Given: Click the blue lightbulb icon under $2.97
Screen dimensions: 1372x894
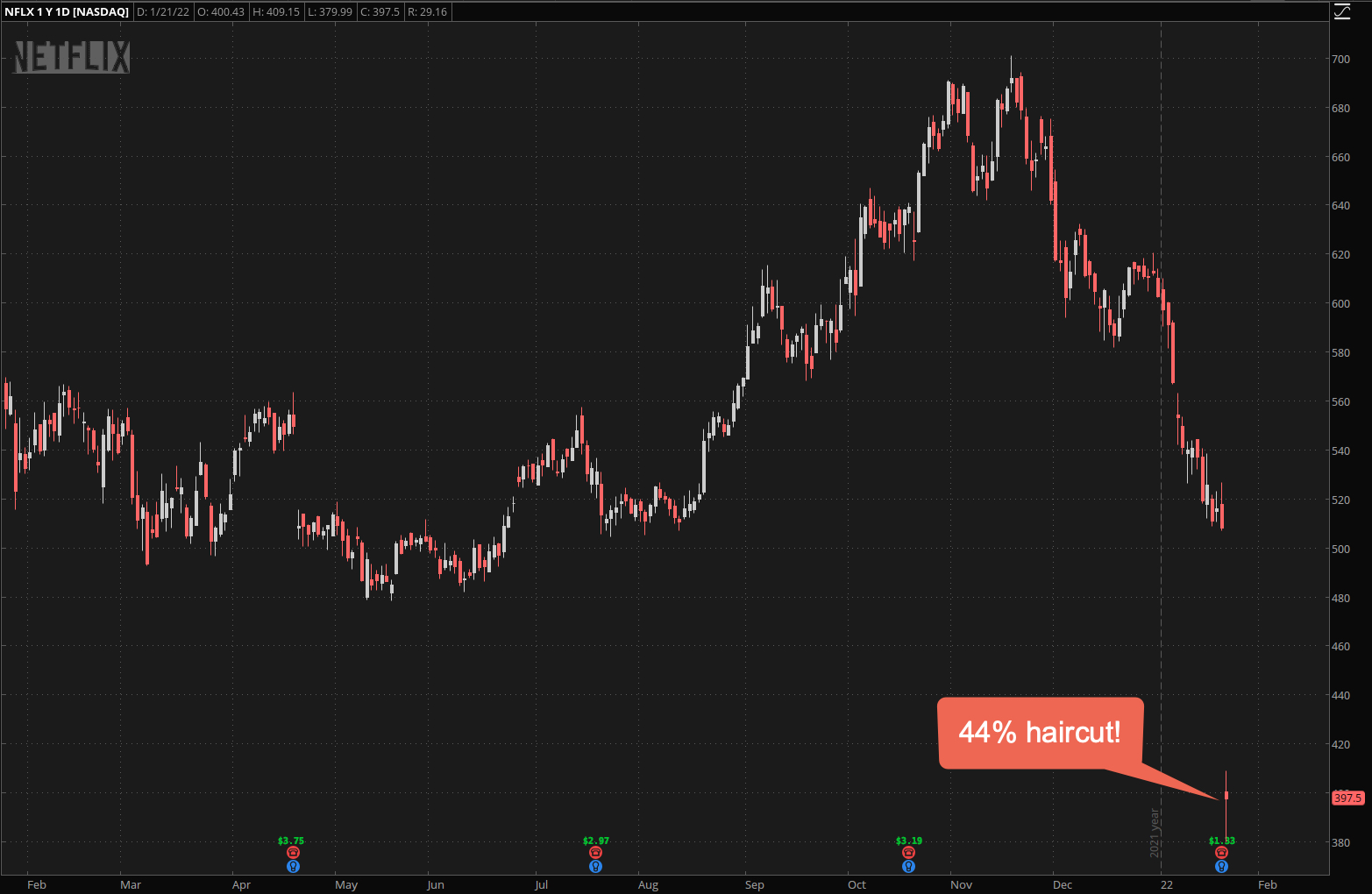Looking at the screenshot, I should [596, 867].
